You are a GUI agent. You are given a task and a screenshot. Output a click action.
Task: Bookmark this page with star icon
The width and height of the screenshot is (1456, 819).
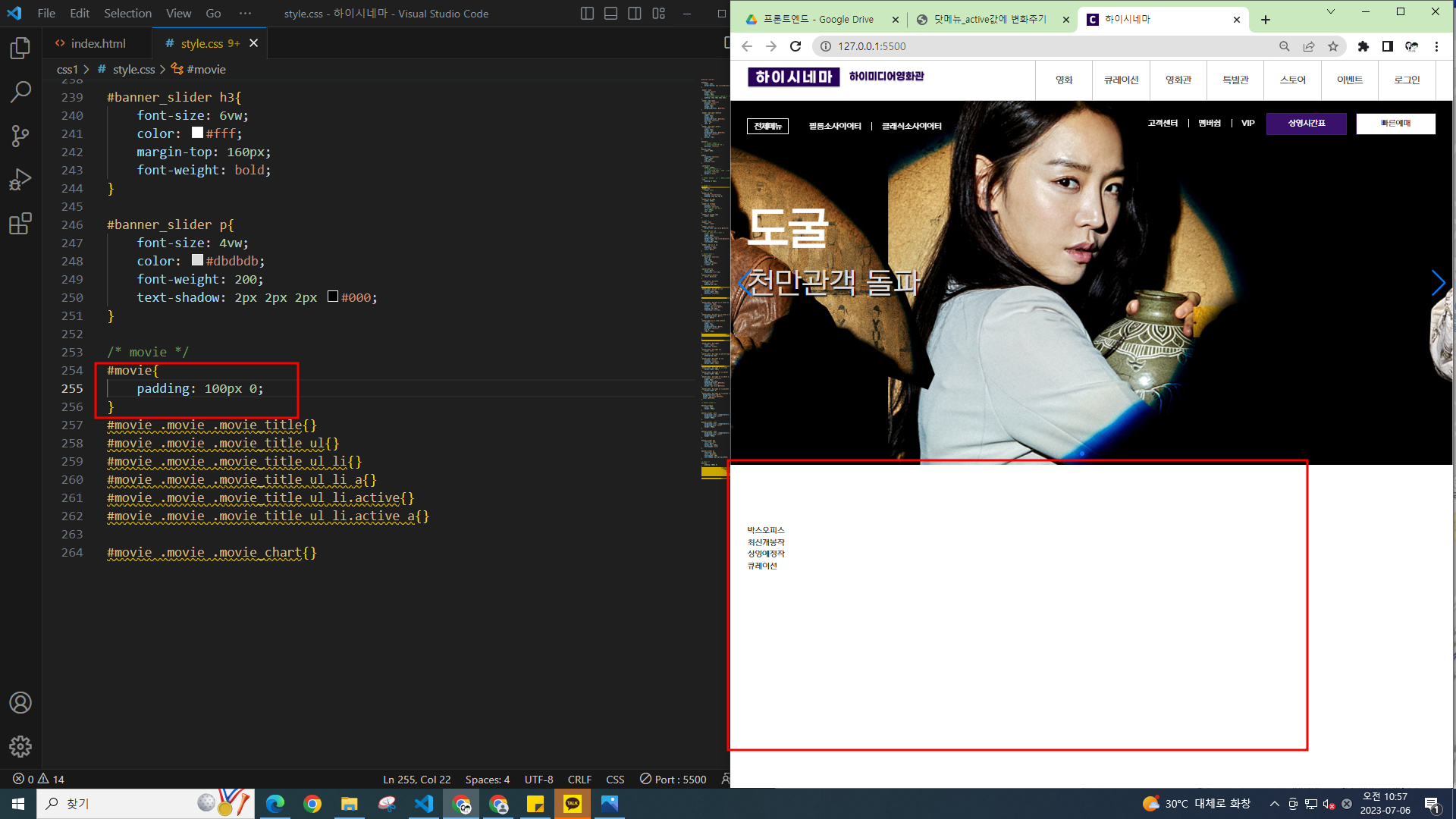tap(1333, 46)
